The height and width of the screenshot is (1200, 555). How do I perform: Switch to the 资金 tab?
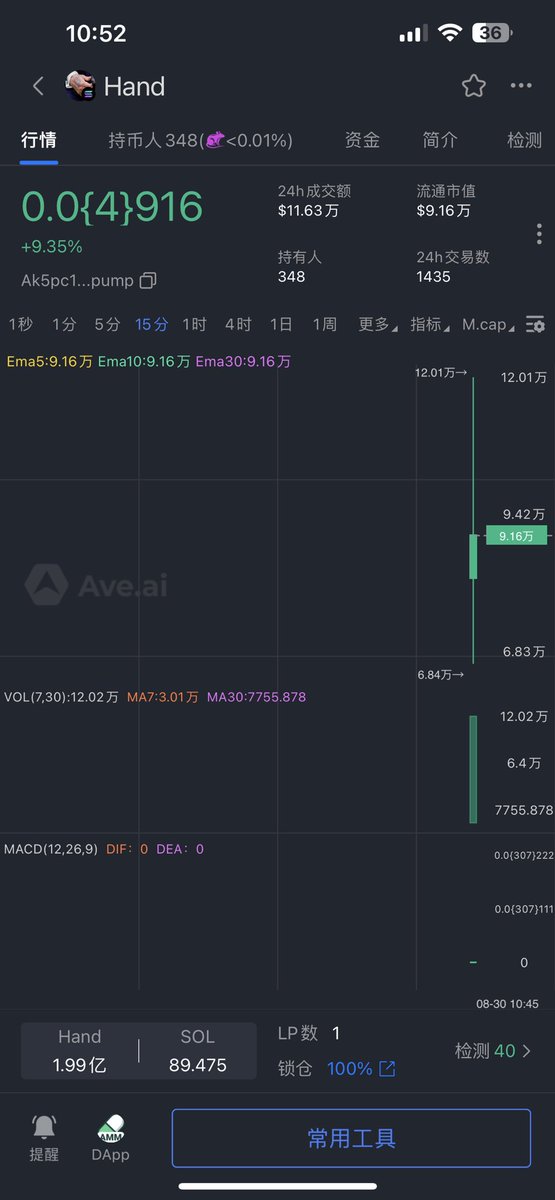coord(362,141)
